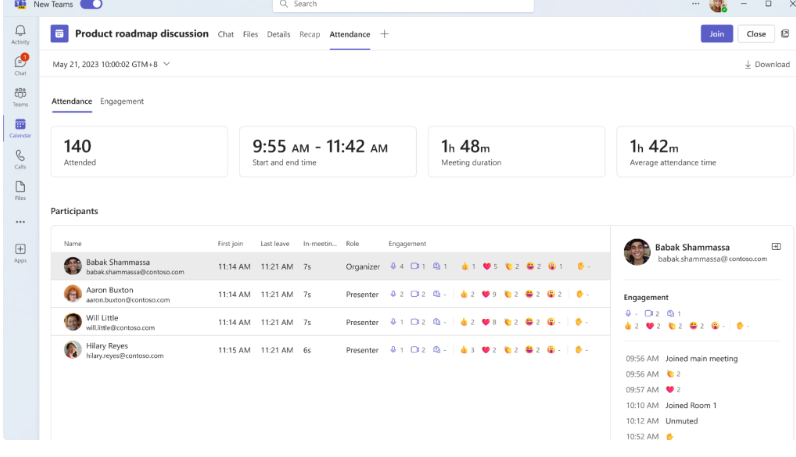Click thumbs up reaction in Hilary Reyes row
This screenshot has height=457, width=796.
[x=463, y=349]
